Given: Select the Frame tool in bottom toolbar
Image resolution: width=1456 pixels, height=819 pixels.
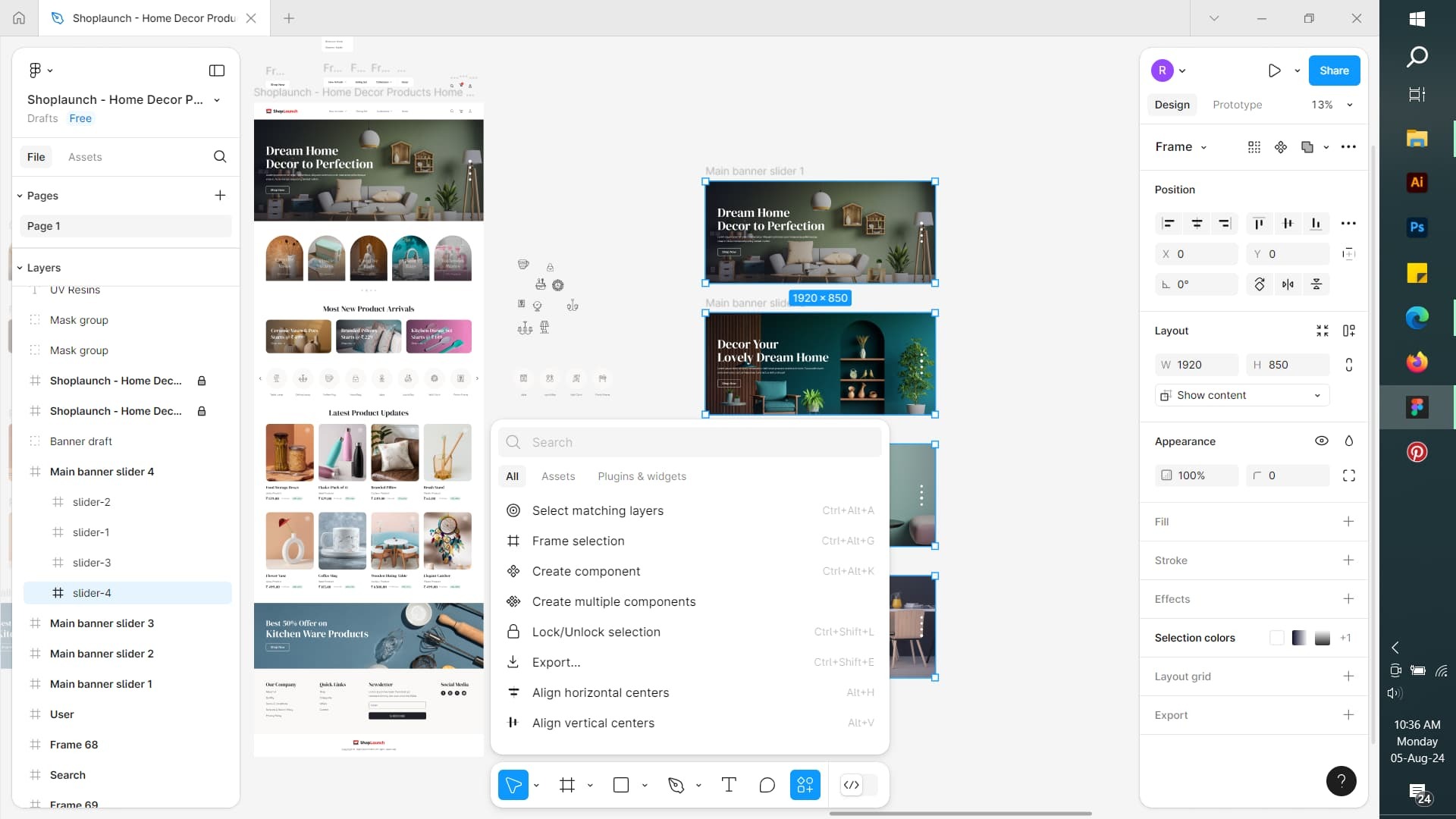Looking at the screenshot, I should coord(567,785).
